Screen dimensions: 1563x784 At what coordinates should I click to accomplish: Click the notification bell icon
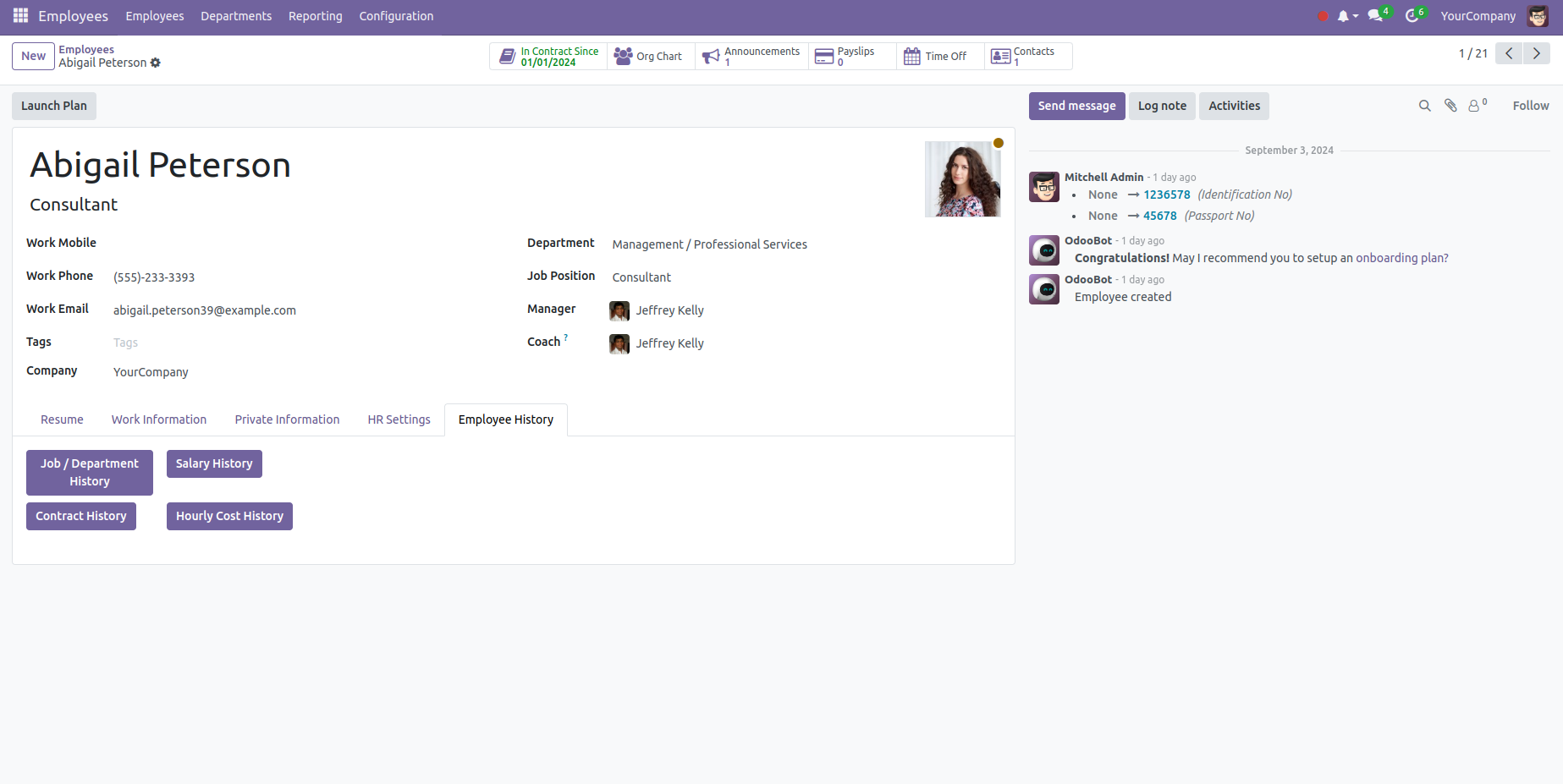pyautogui.click(x=1343, y=16)
